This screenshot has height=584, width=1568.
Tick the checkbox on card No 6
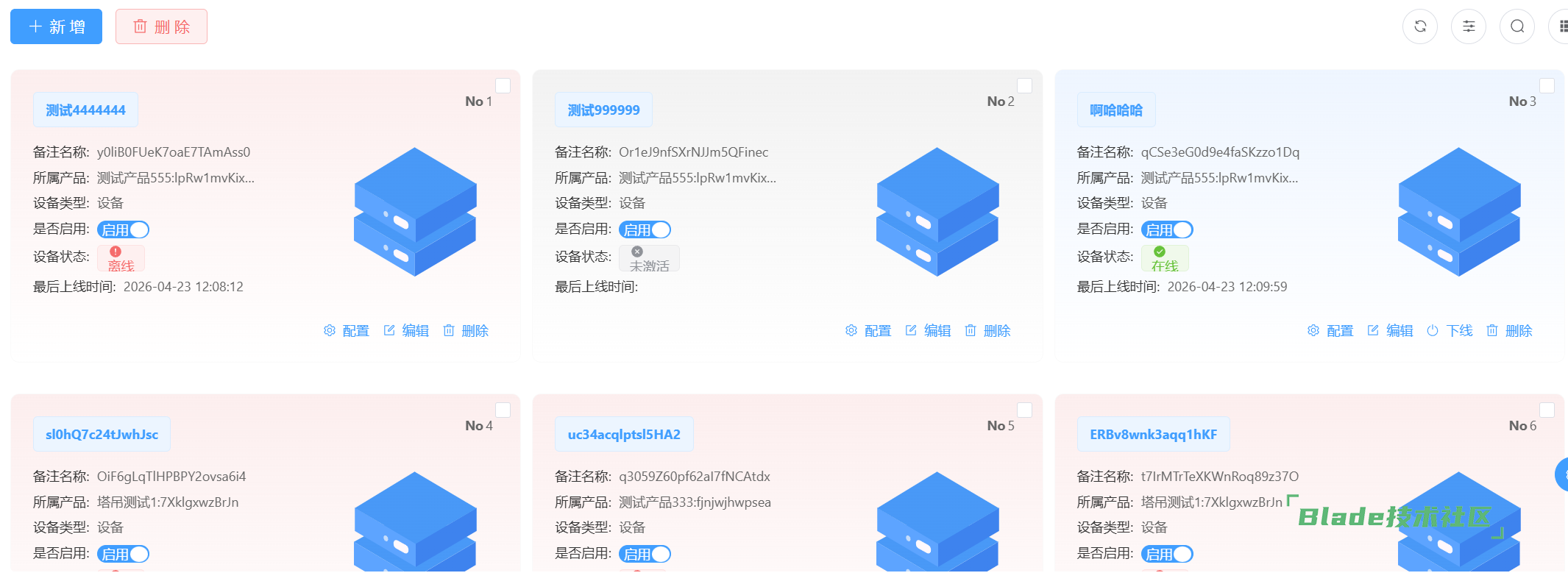click(1547, 410)
